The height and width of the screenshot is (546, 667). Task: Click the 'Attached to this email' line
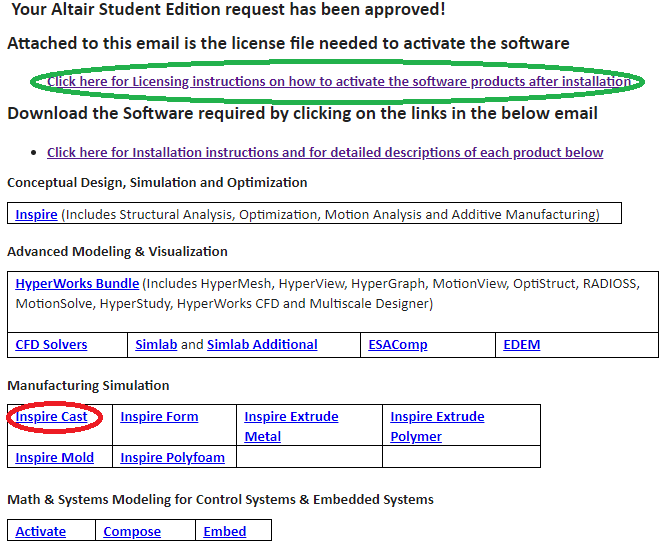[288, 43]
